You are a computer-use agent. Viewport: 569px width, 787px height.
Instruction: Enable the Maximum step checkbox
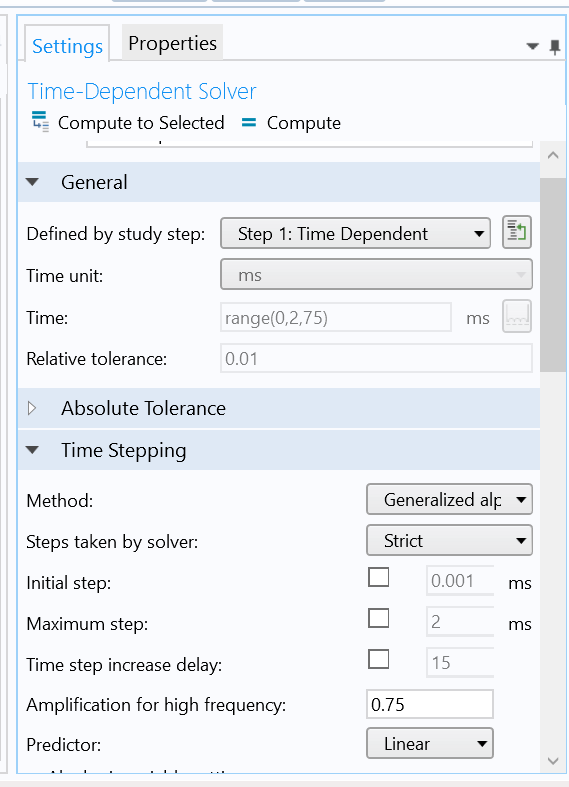point(378,618)
